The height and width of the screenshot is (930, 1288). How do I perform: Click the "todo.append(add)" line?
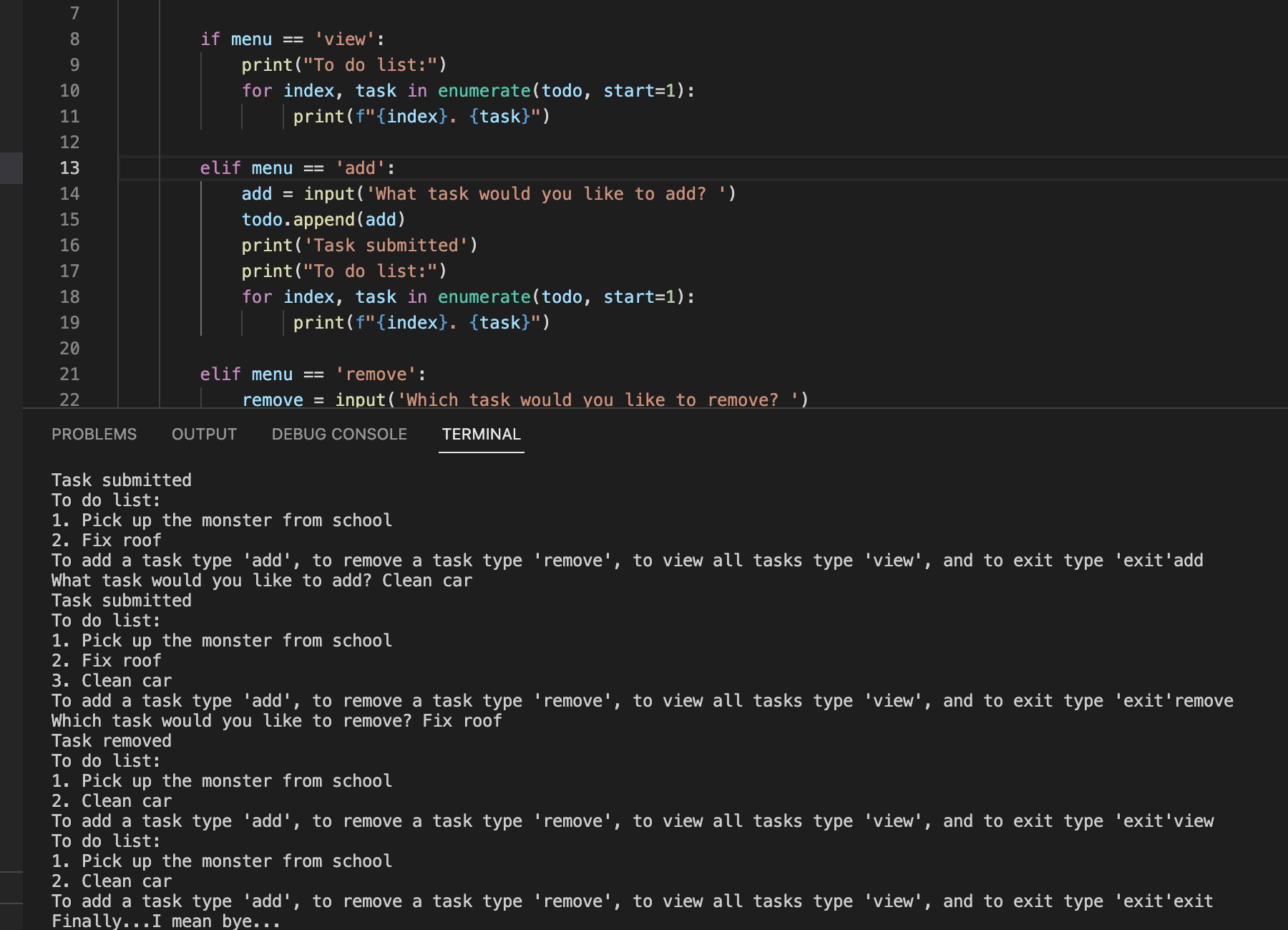point(323,220)
